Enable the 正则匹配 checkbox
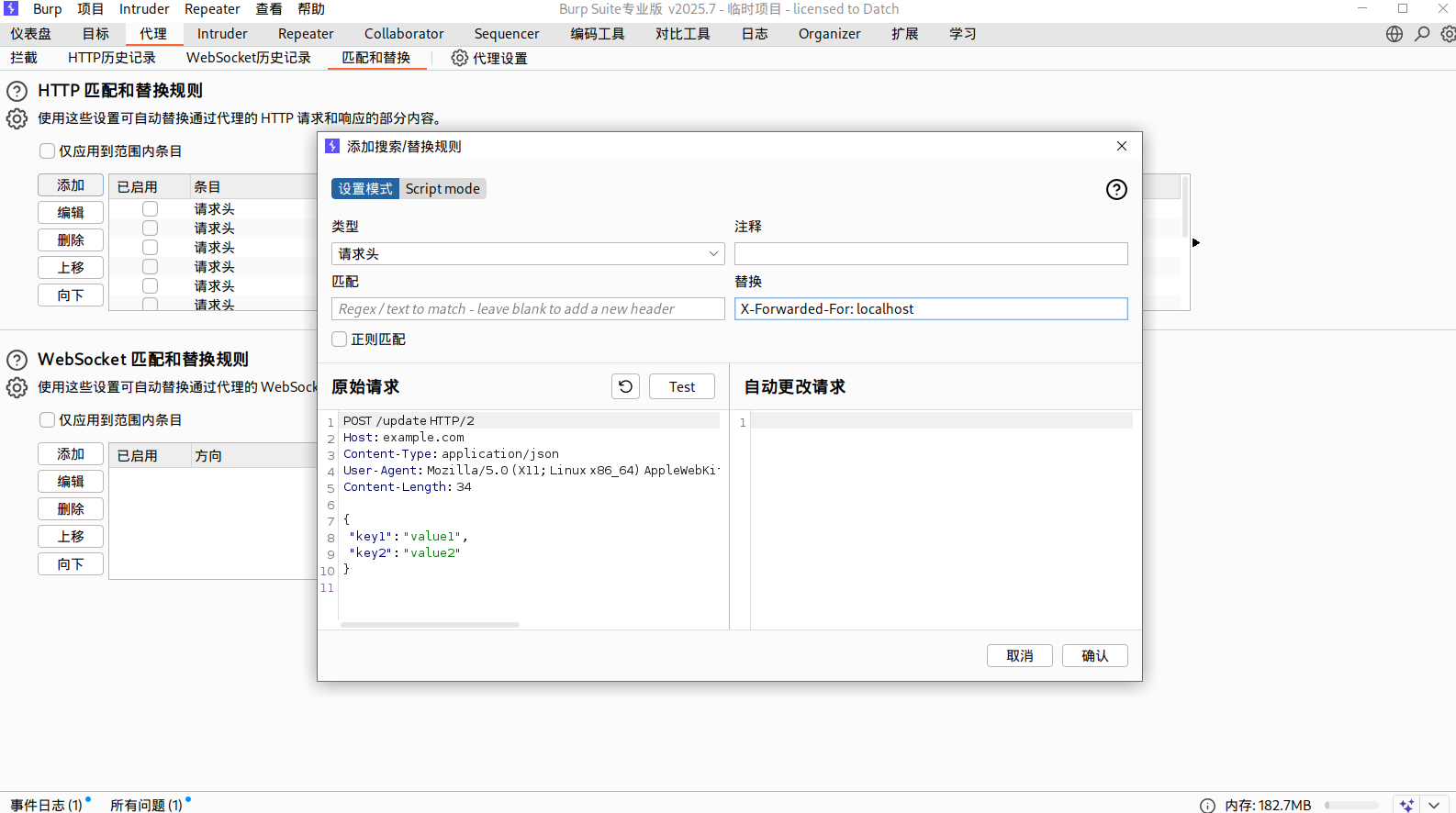 point(339,339)
